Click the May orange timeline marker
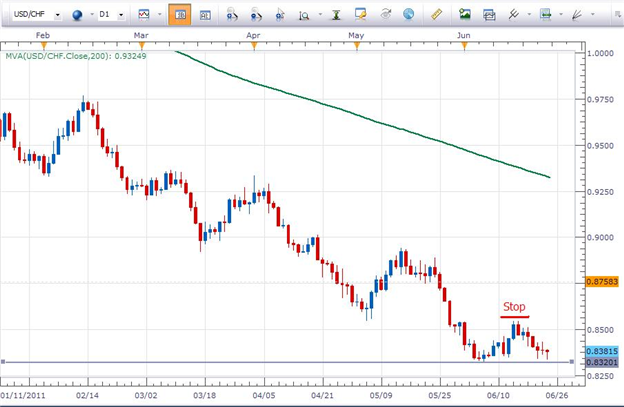The image size is (624, 407). click(357, 46)
